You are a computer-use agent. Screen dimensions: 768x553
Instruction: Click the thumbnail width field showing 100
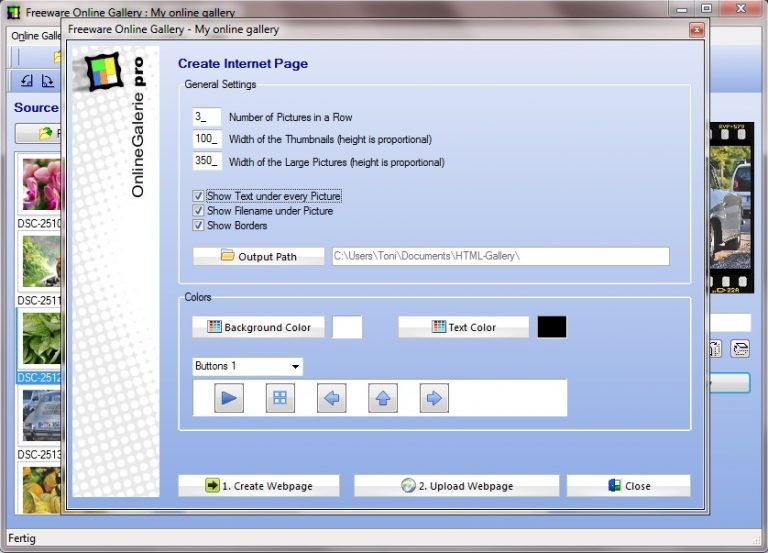207,139
